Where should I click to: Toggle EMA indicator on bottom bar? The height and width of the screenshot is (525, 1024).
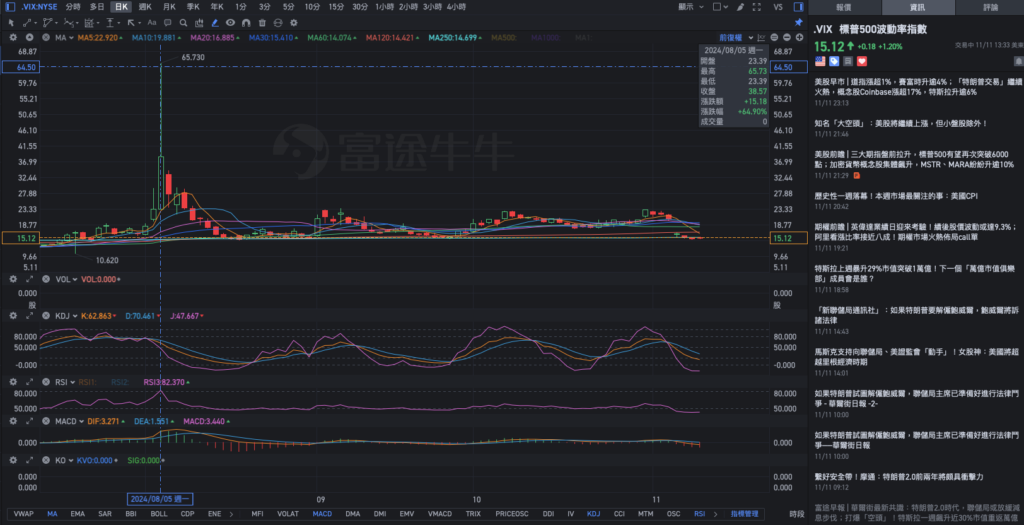point(77,514)
